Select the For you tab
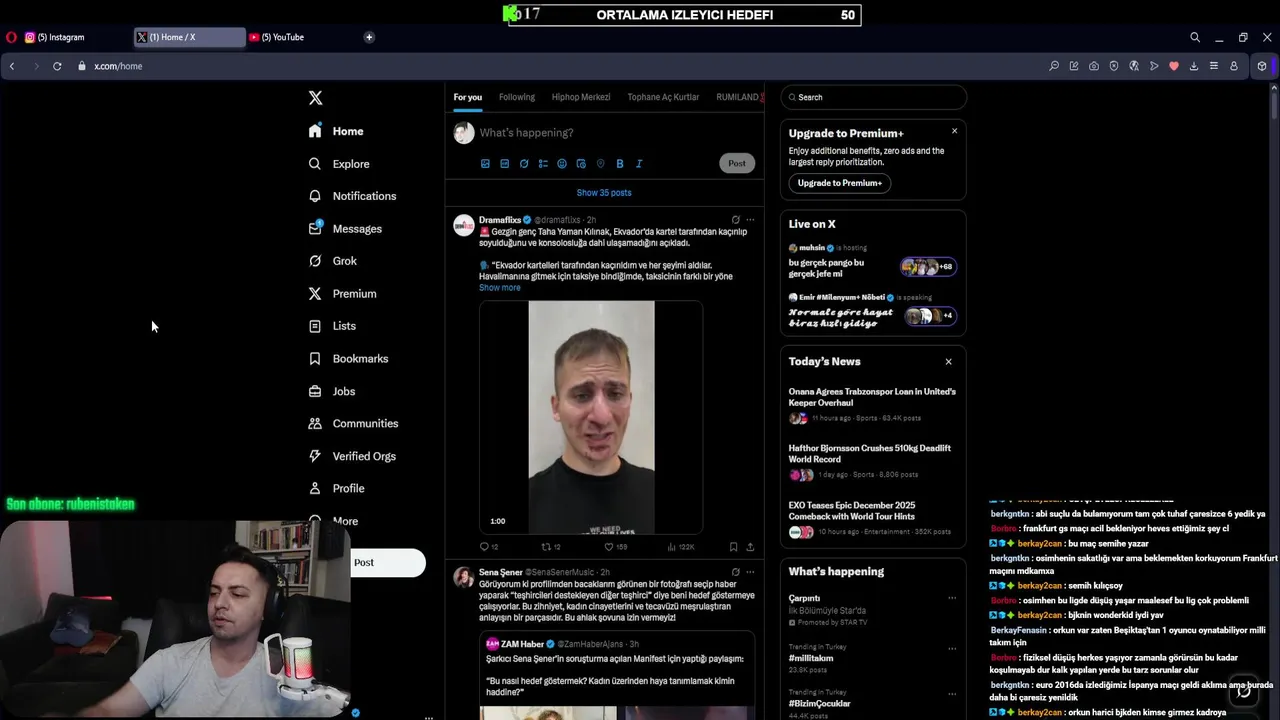Screen dimensions: 1280x720 tap(467, 97)
